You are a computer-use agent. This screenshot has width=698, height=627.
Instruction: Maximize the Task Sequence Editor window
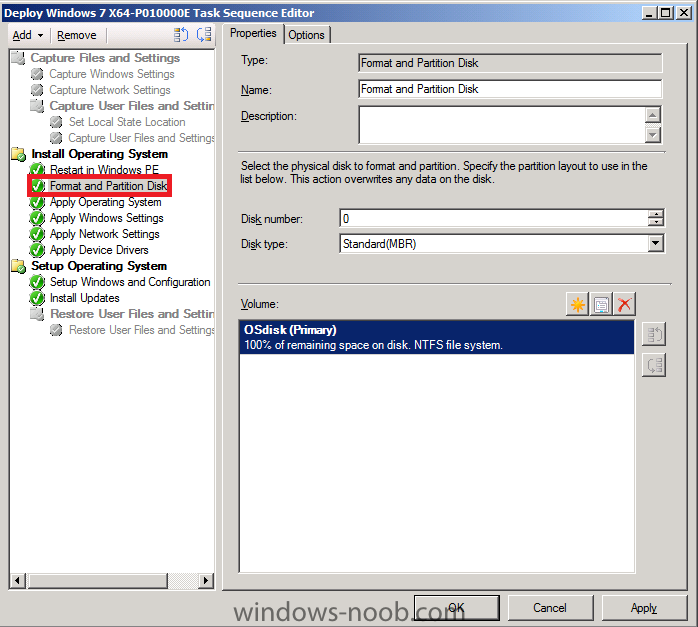click(x=666, y=12)
